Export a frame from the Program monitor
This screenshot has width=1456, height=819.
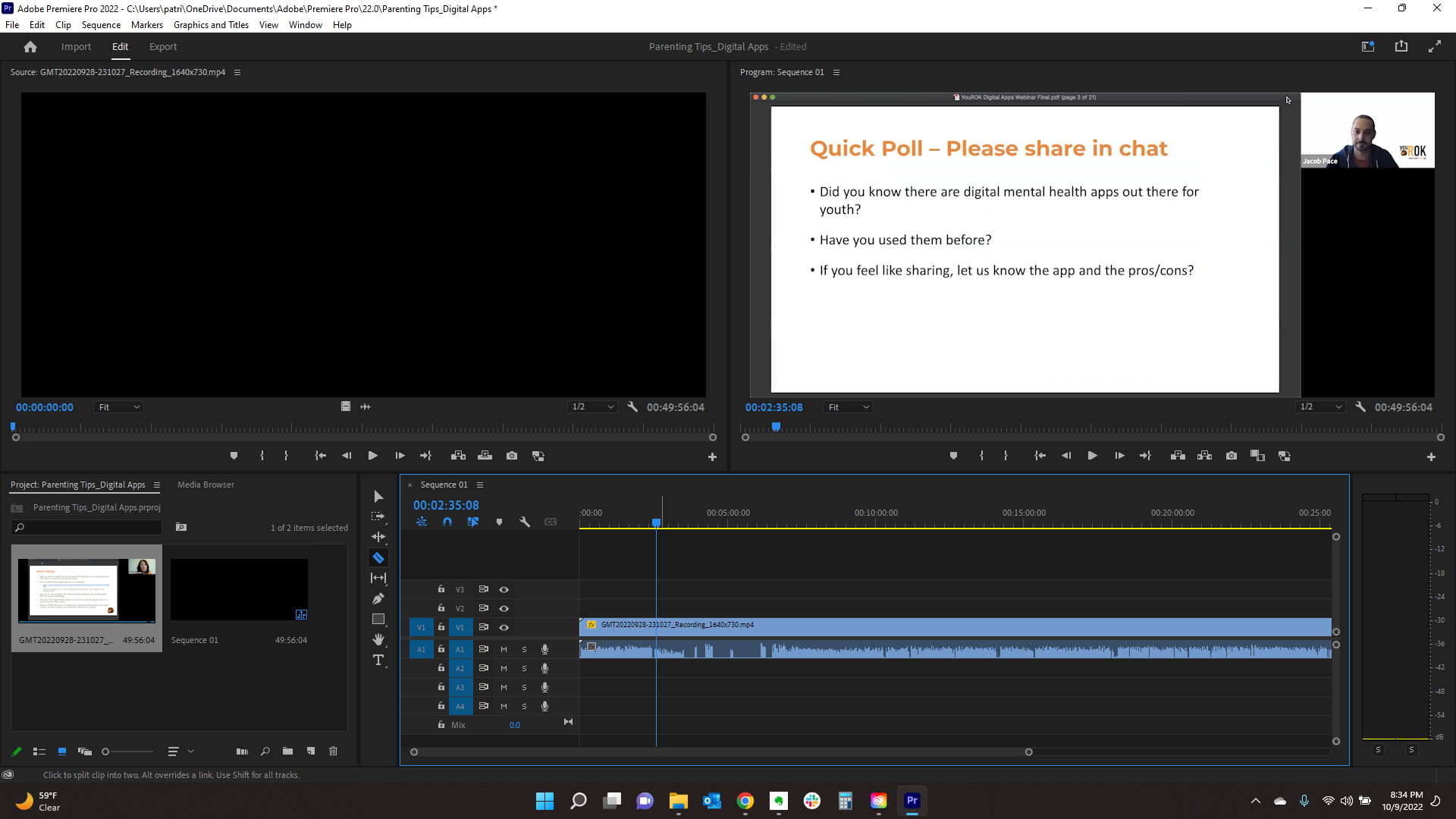pyautogui.click(x=1232, y=455)
